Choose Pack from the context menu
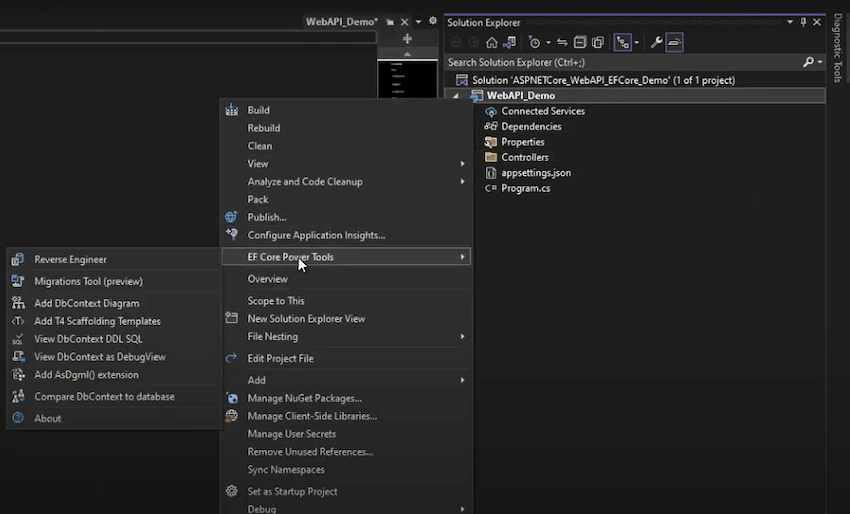This screenshot has width=850, height=514. 346,200
